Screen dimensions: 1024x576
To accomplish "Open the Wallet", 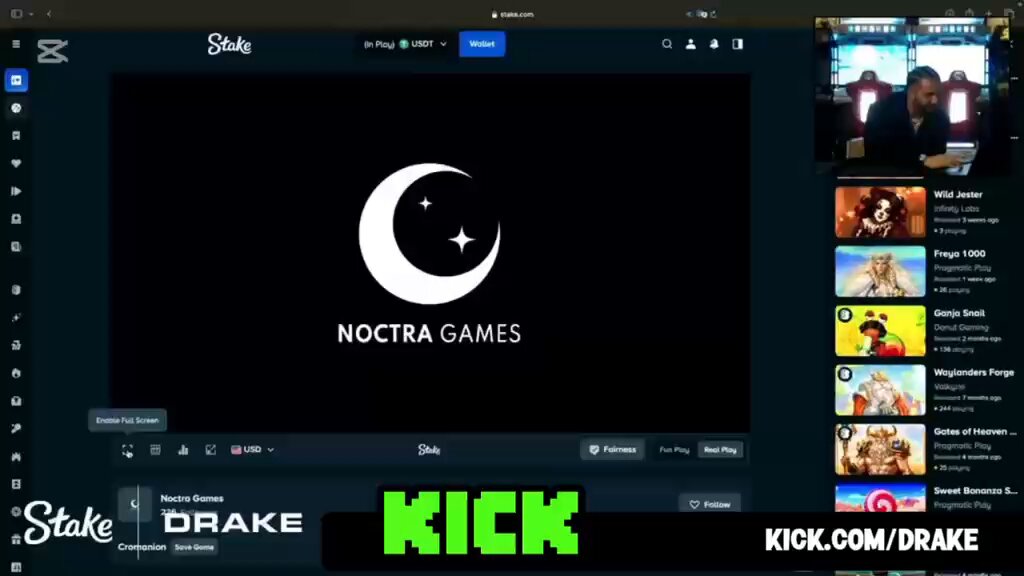I will pyautogui.click(x=482, y=44).
